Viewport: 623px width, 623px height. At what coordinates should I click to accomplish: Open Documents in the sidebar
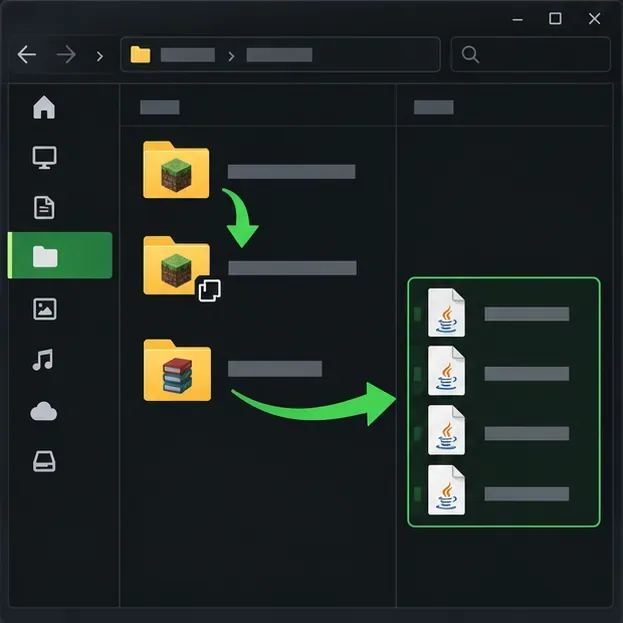(x=44, y=207)
